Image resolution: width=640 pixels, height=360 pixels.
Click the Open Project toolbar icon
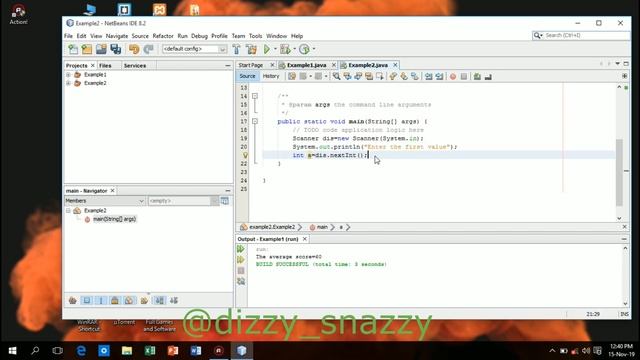101,49
